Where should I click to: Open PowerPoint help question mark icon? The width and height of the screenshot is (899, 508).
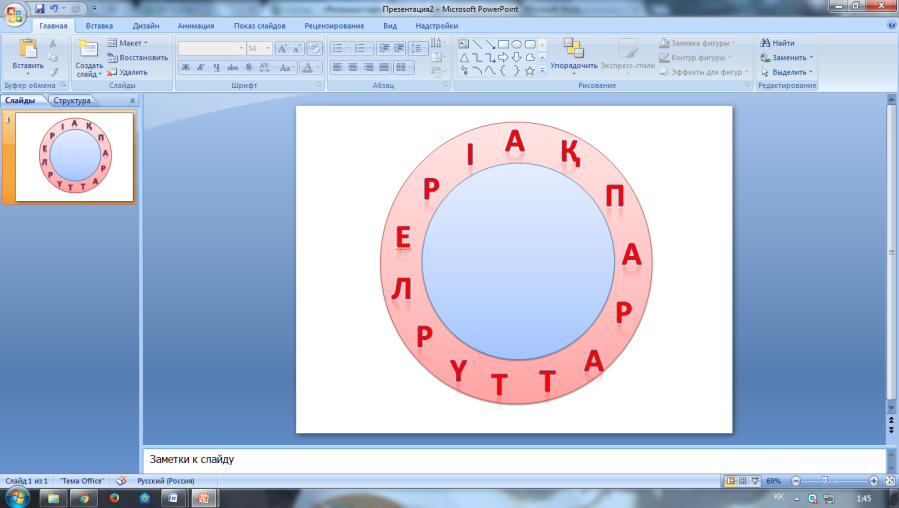tap(891, 26)
